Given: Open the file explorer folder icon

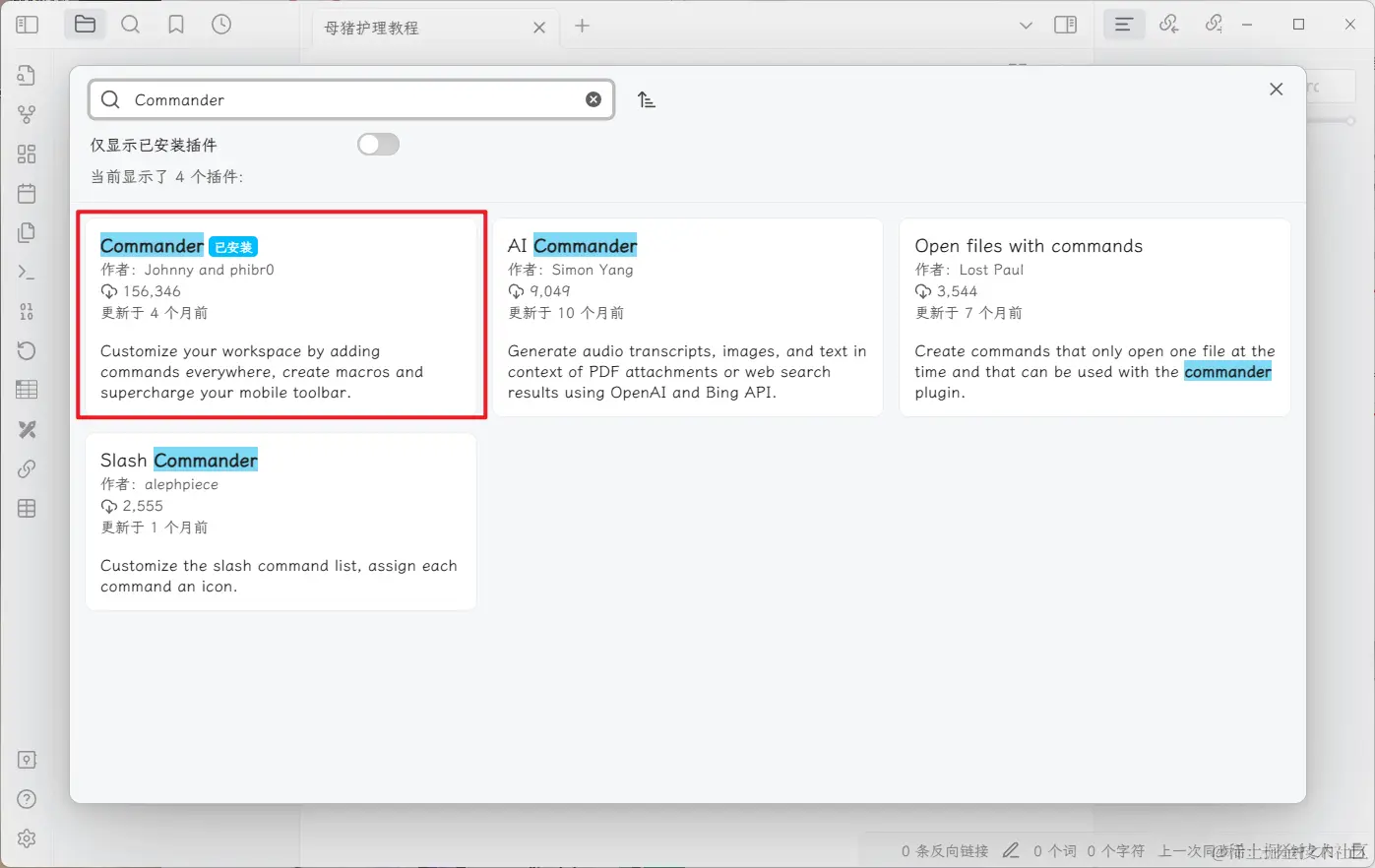Looking at the screenshot, I should coord(85,25).
